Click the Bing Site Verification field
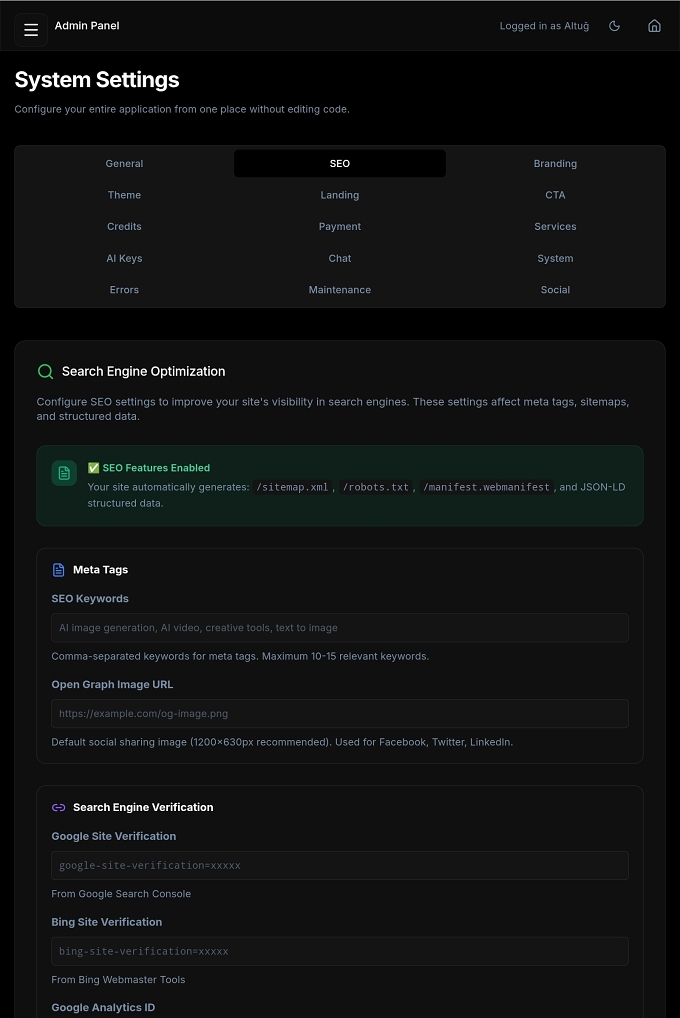Viewport: 680px width, 1018px height. 340,951
